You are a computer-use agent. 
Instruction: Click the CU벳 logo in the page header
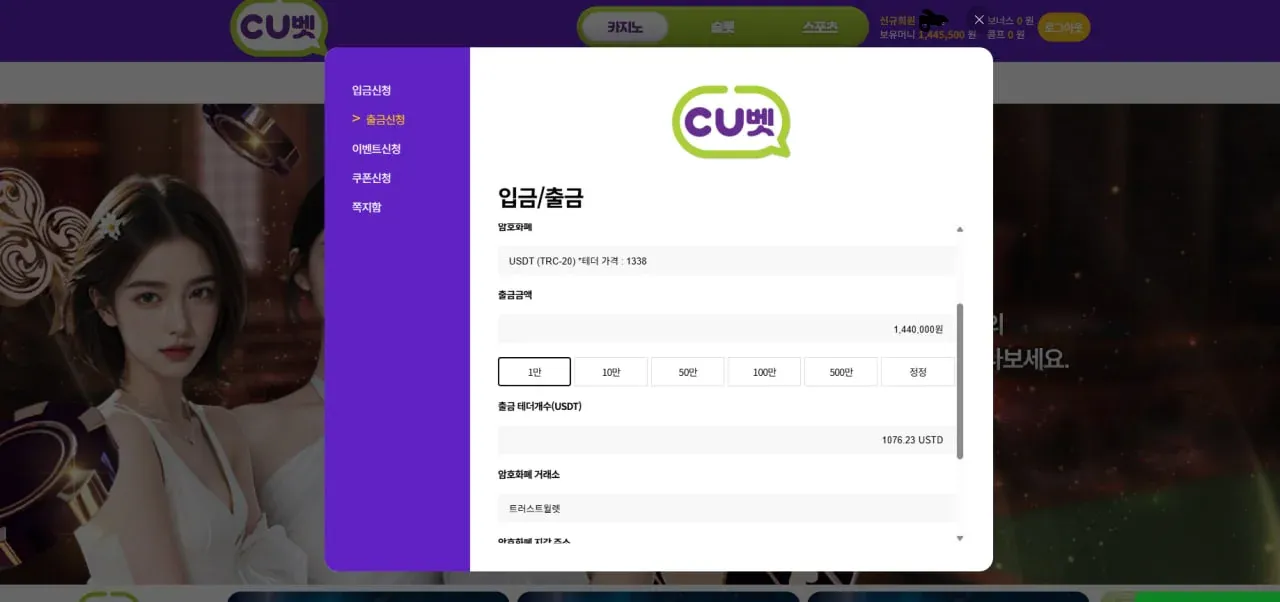[x=278, y=29]
